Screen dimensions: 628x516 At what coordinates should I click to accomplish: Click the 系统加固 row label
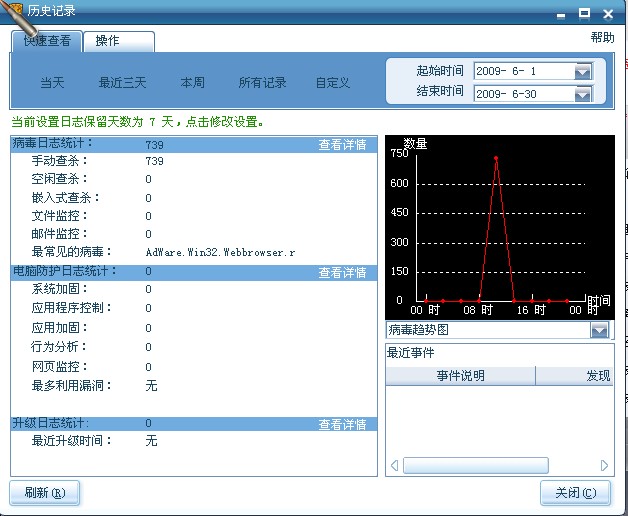click(x=60, y=289)
